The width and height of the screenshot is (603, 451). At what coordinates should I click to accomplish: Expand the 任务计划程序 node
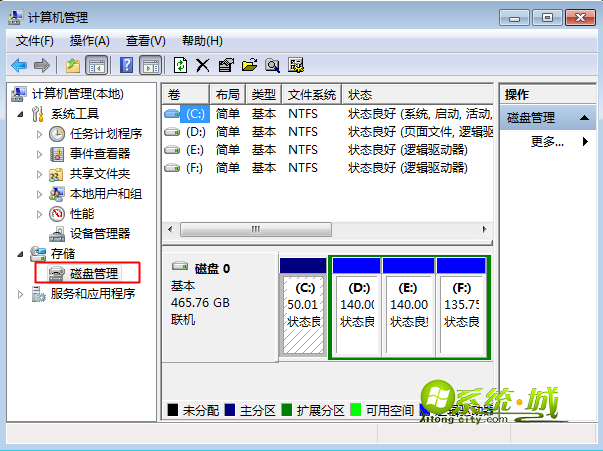39,134
